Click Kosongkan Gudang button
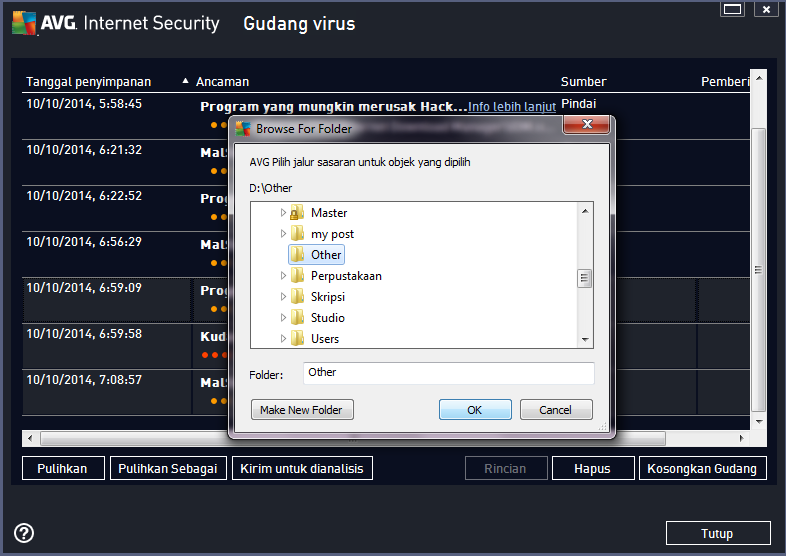This screenshot has width=786, height=556. click(x=702, y=468)
